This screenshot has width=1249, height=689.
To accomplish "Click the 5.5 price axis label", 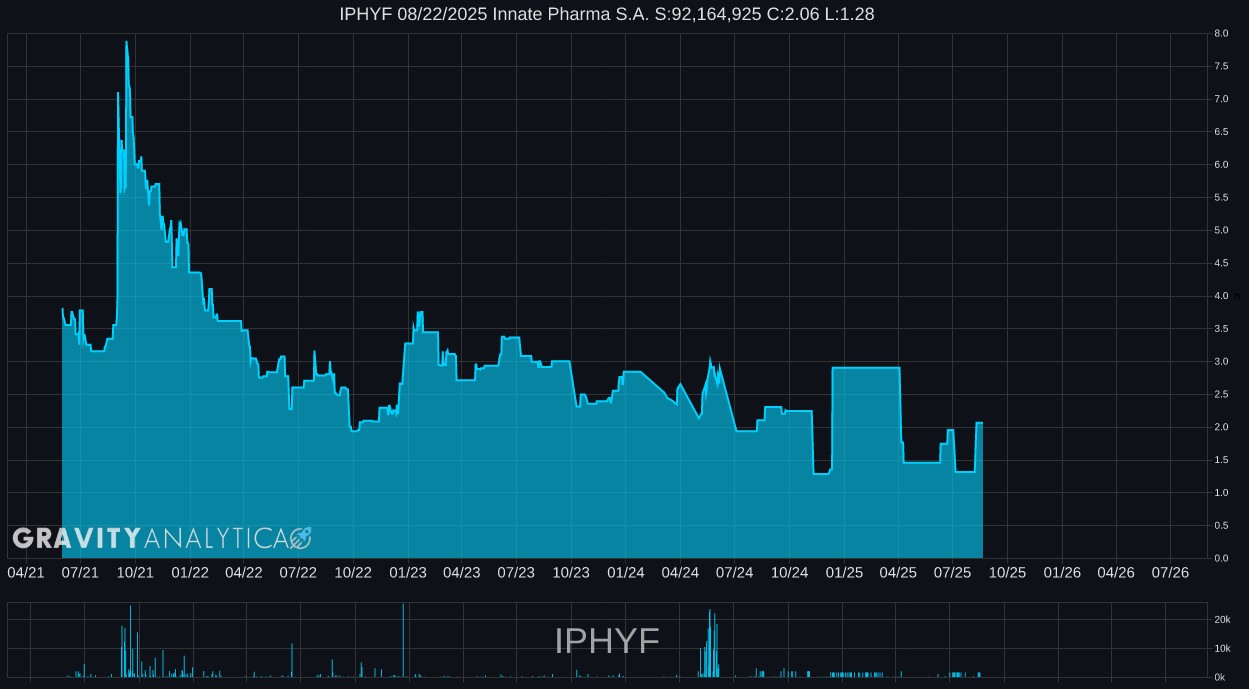I will (1221, 198).
